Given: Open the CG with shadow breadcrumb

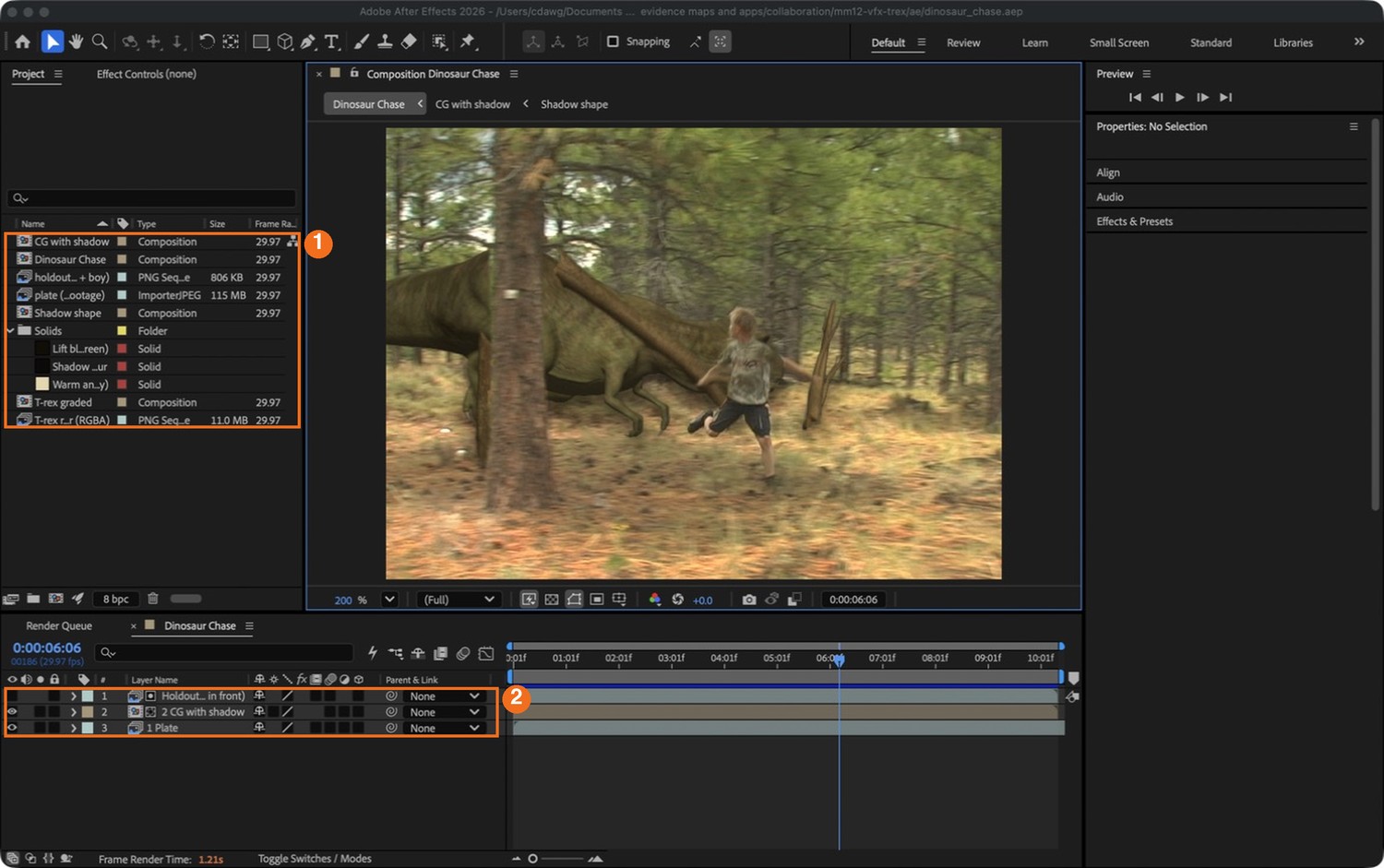Looking at the screenshot, I should [x=472, y=104].
